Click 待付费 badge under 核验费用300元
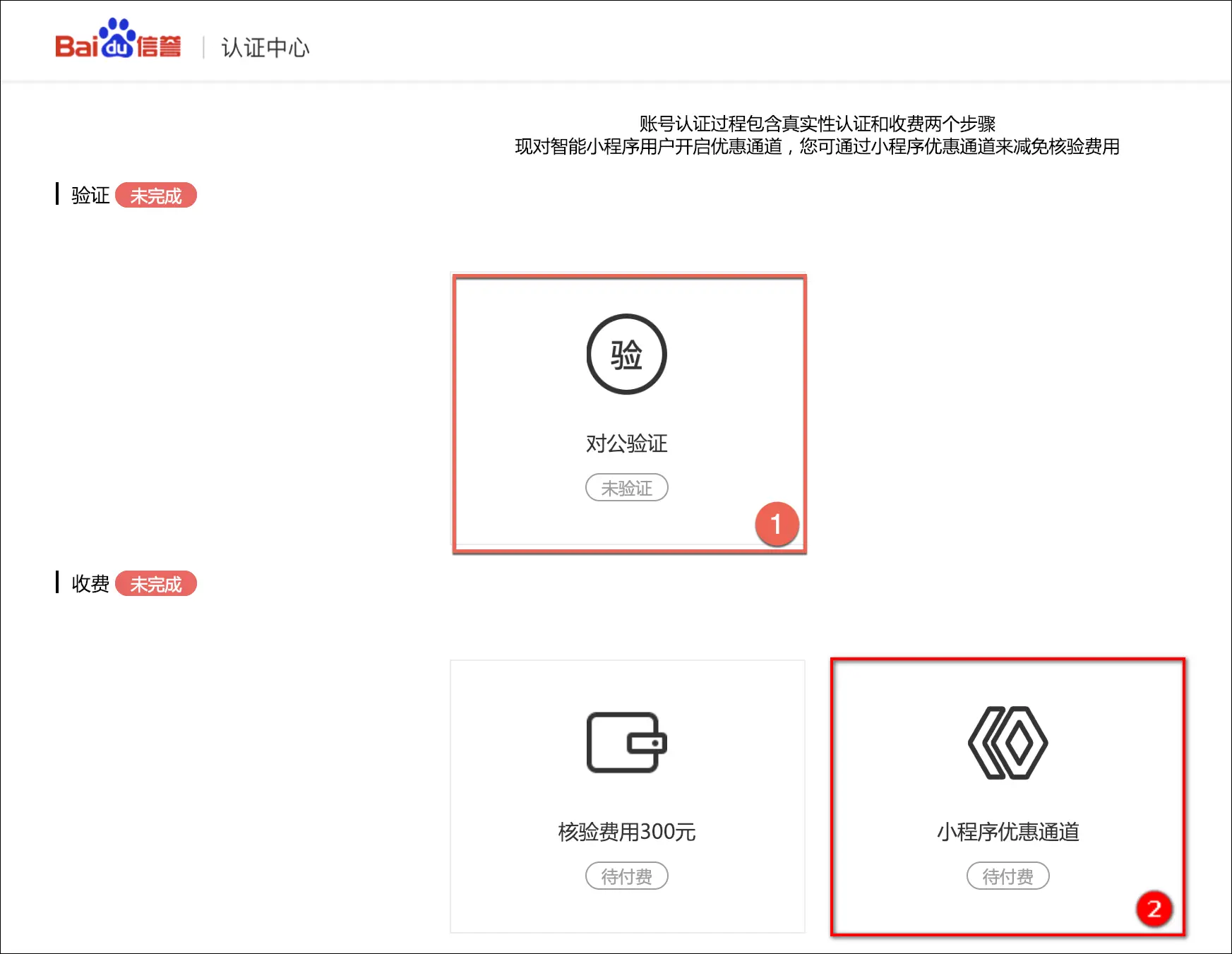1232x954 pixels. pos(626,876)
